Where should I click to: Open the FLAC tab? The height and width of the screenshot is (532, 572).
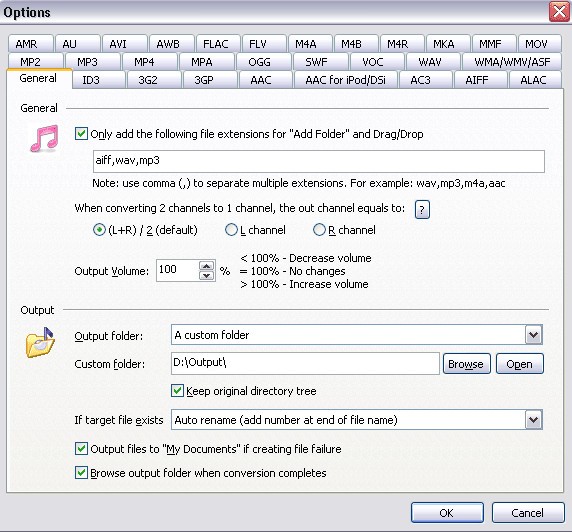[x=218, y=44]
